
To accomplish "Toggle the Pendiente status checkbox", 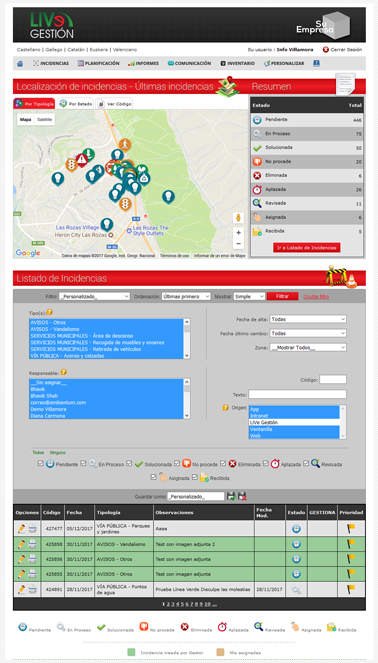I will tap(41, 463).
